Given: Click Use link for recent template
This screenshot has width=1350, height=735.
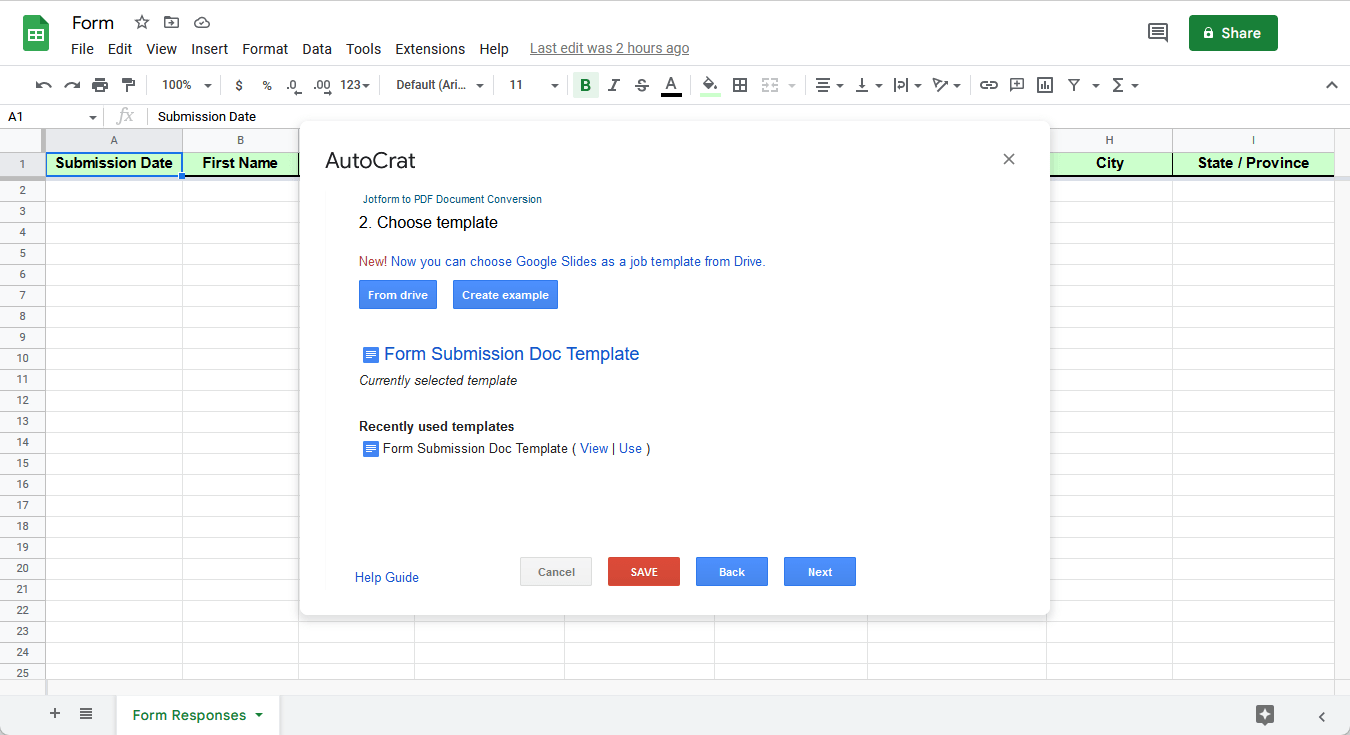Looking at the screenshot, I should point(630,449).
